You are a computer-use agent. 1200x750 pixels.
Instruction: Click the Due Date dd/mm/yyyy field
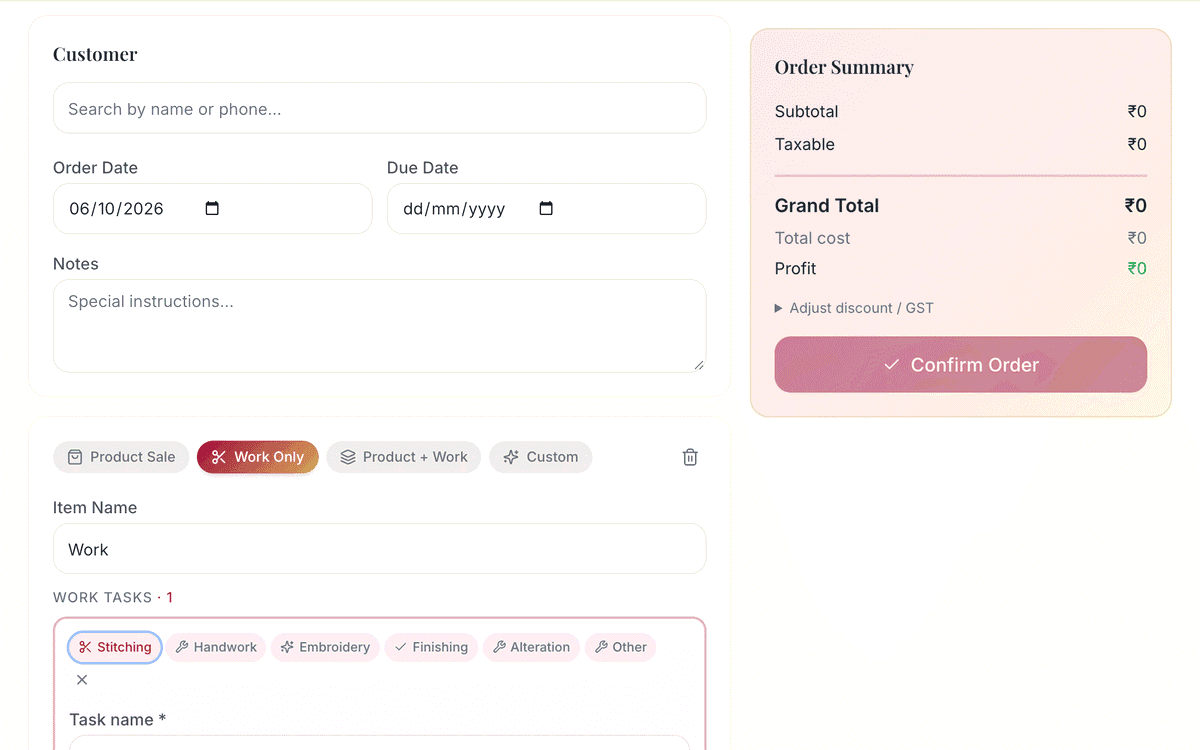point(546,209)
